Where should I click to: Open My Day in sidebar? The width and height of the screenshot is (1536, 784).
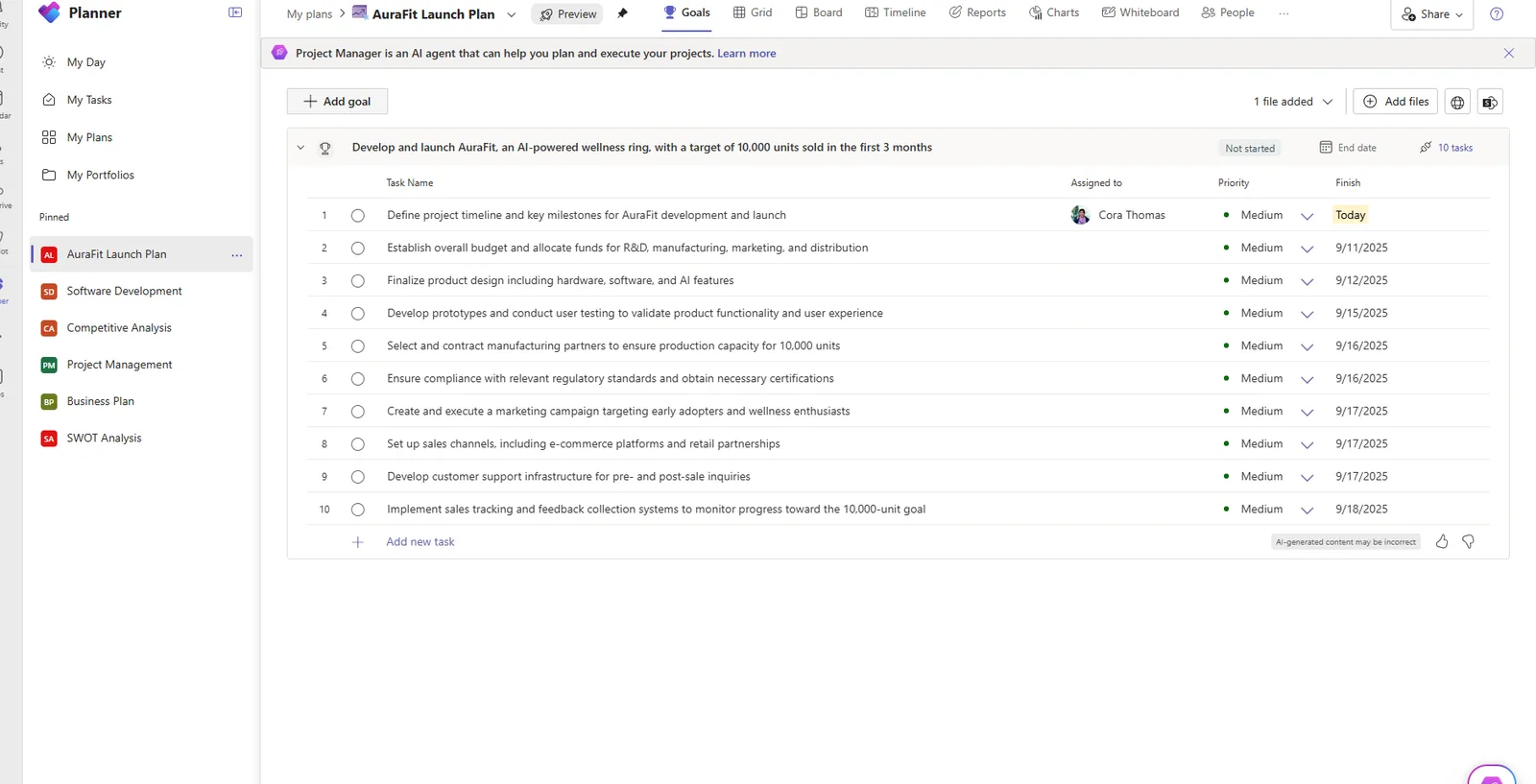[86, 62]
